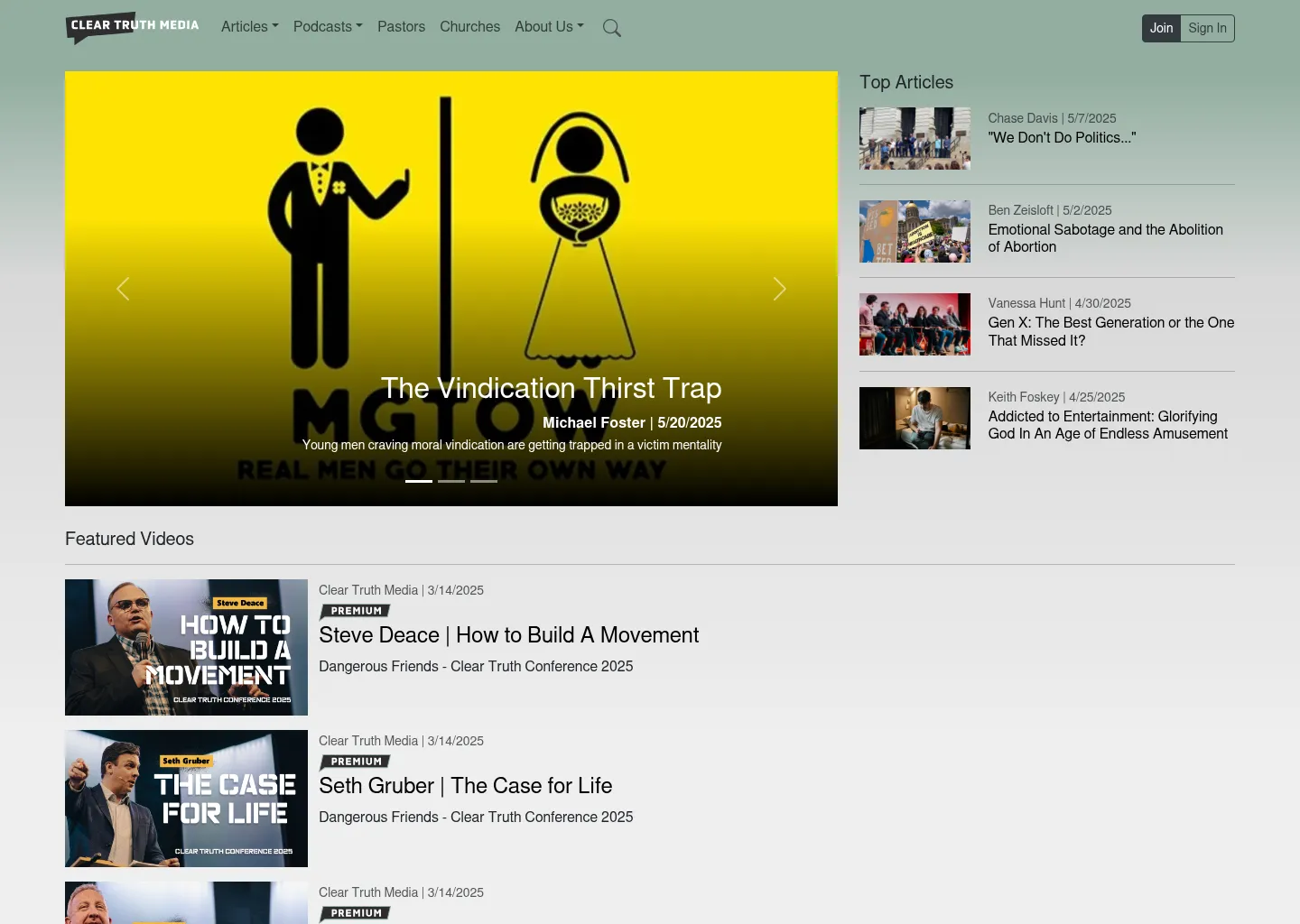Open the Churches nav link
The width and height of the screenshot is (1300, 924).
[469, 27]
